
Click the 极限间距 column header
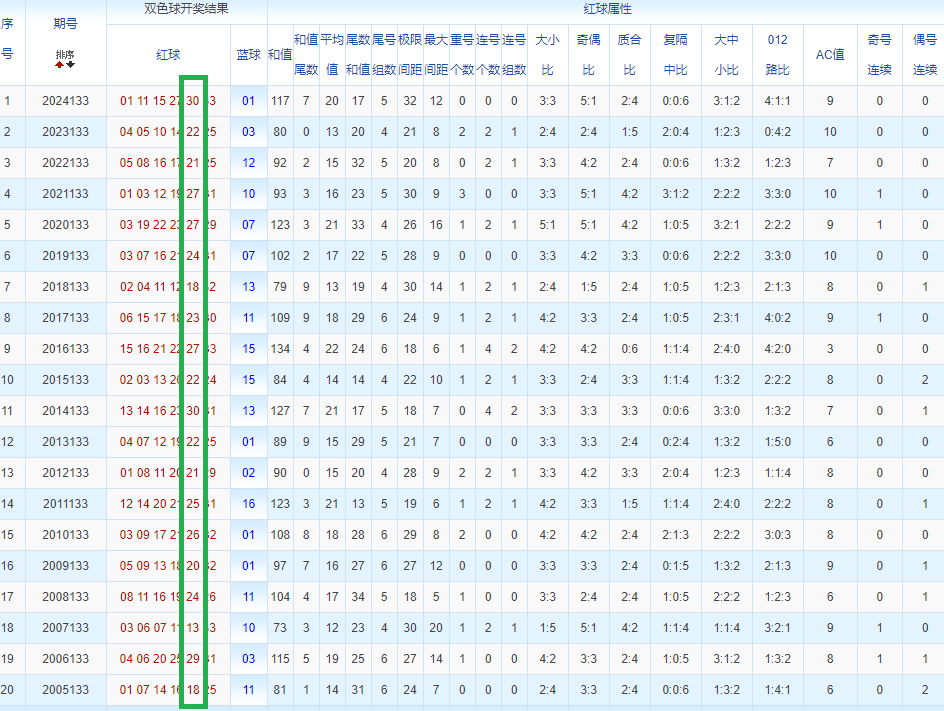410,55
